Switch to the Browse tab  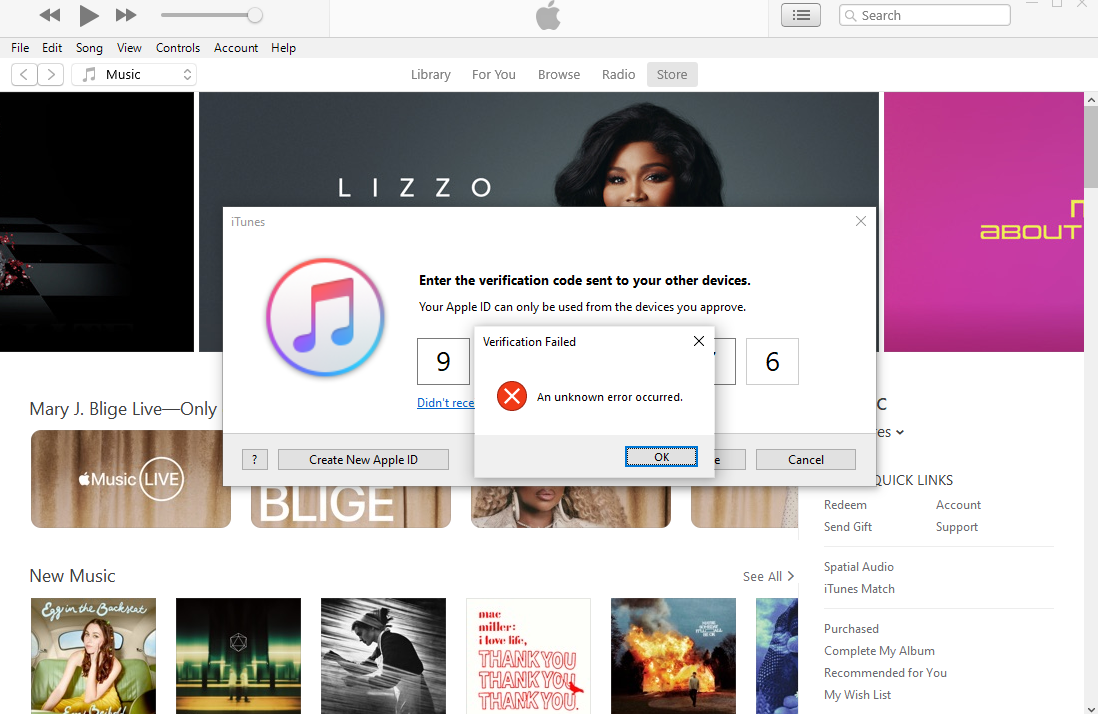tap(559, 74)
